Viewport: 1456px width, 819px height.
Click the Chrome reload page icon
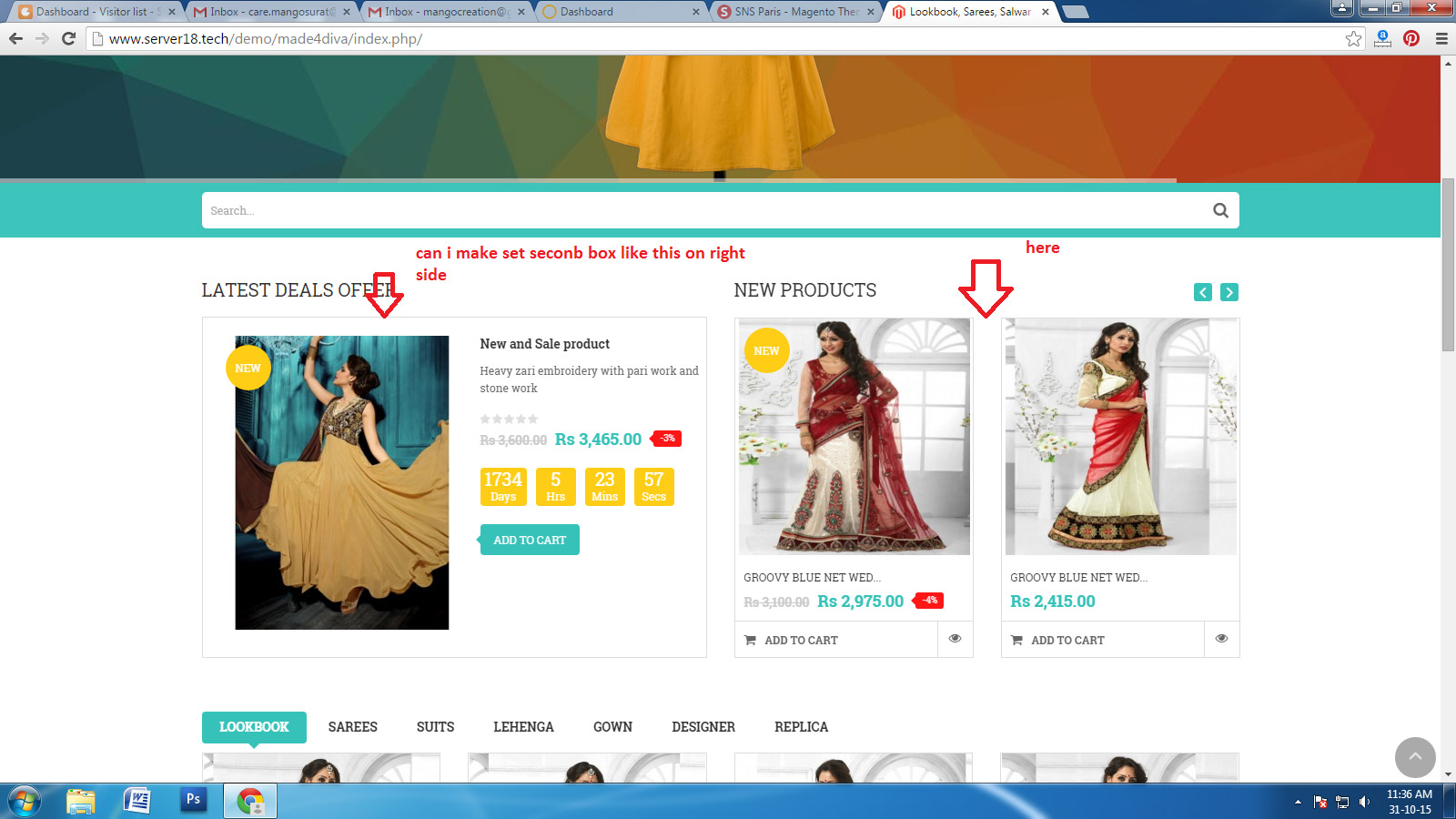pos(68,38)
